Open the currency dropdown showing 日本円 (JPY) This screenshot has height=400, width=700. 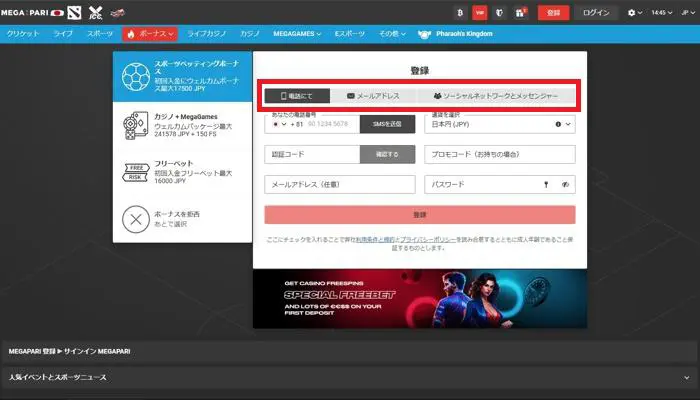pos(499,125)
